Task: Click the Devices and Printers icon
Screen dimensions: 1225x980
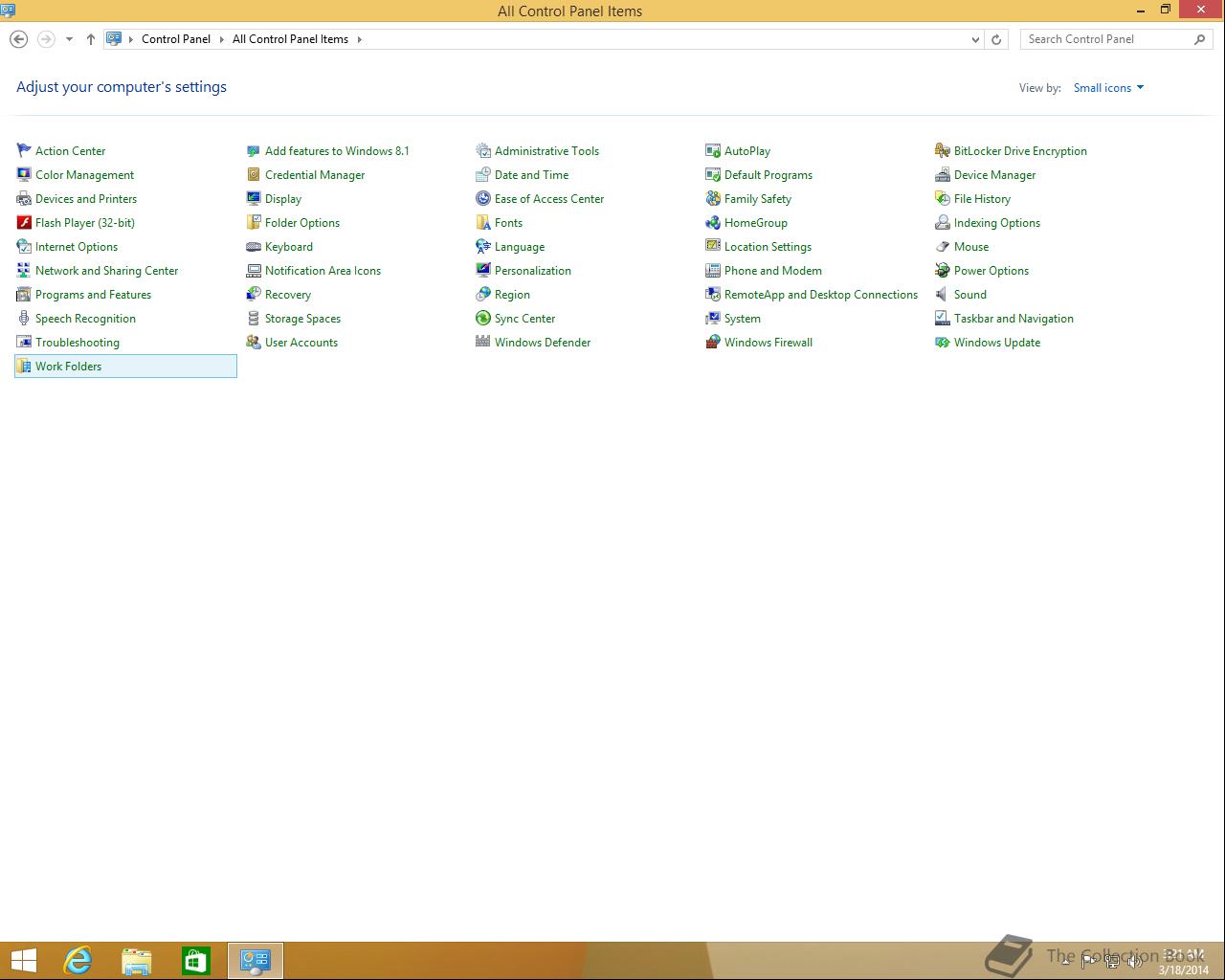Action: pyautogui.click(x=24, y=198)
